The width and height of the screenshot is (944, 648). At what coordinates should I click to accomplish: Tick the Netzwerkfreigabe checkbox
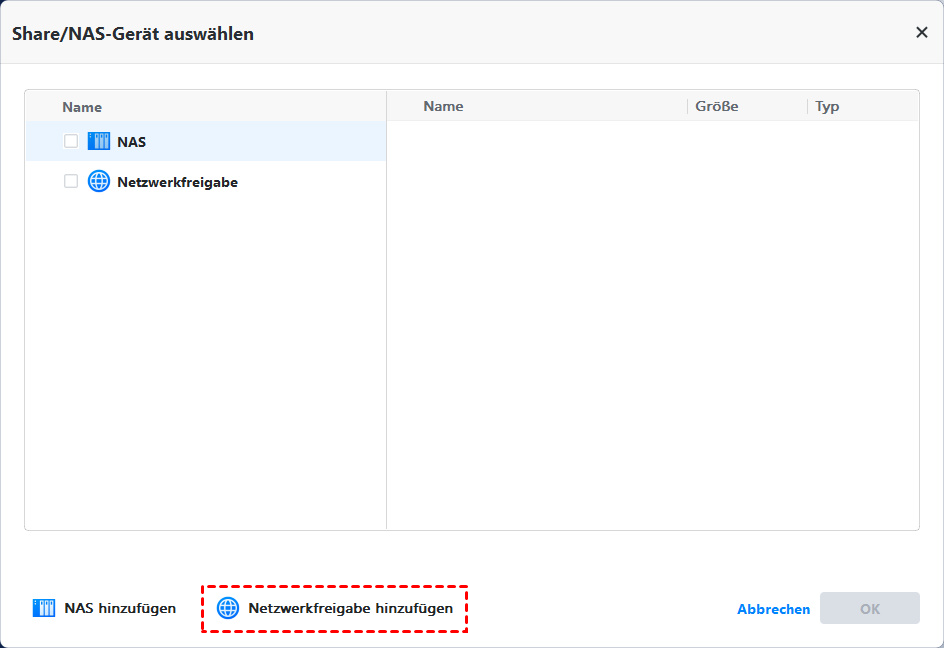(x=71, y=182)
